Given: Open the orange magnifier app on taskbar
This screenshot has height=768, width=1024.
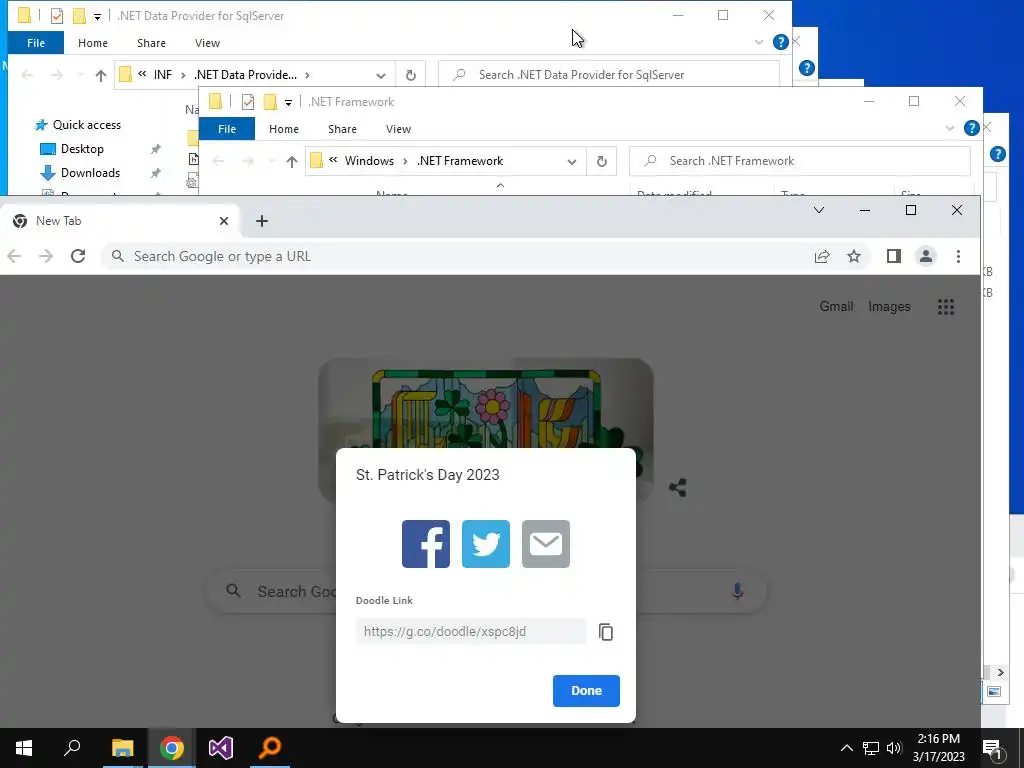Looking at the screenshot, I should pos(270,748).
